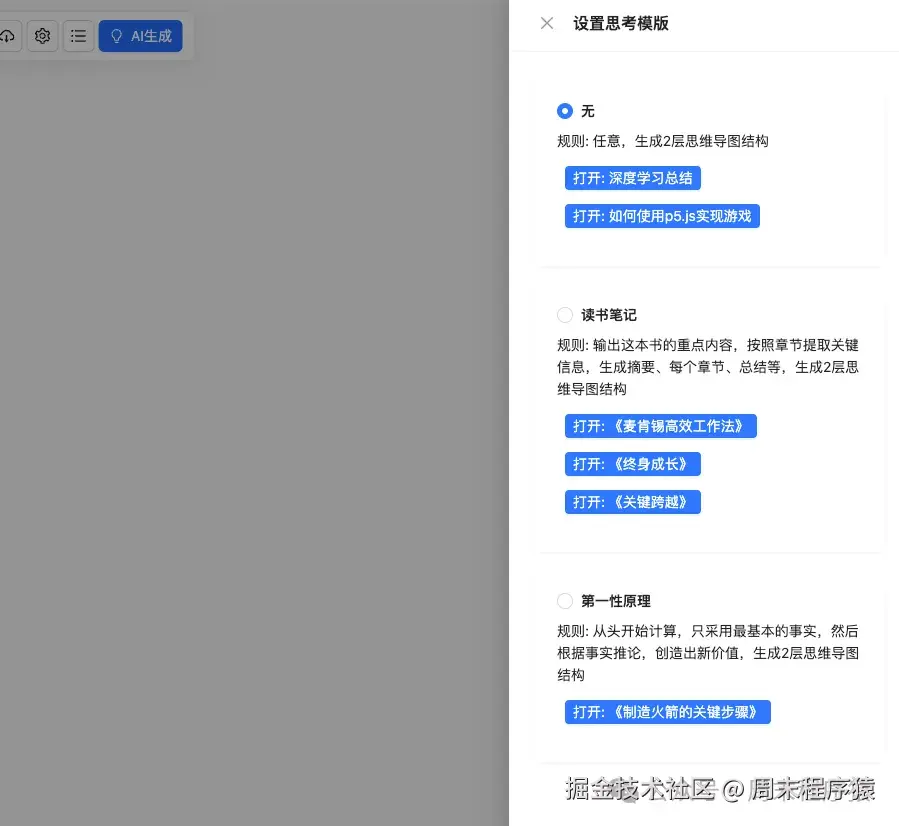Click the 设置思考模版 panel title
This screenshot has width=899, height=826.
pyautogui.click(x=621, y=23)
